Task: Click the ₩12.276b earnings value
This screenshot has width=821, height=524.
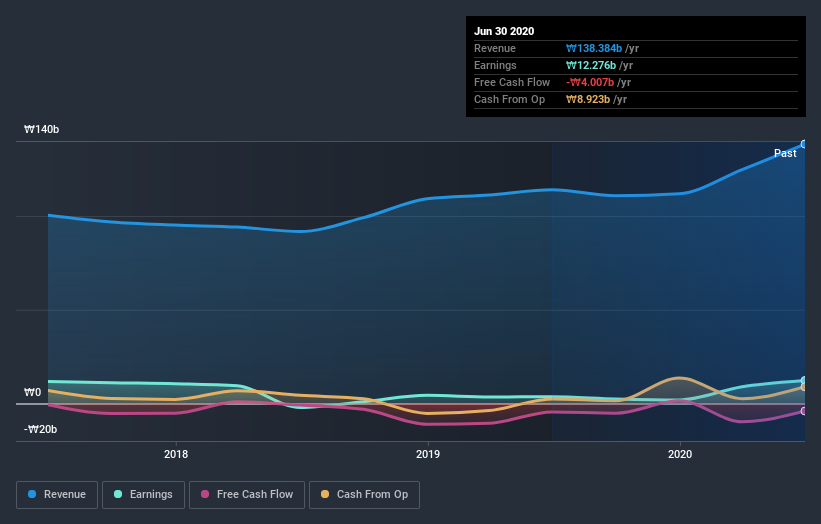Action: (x=591, y=65)
